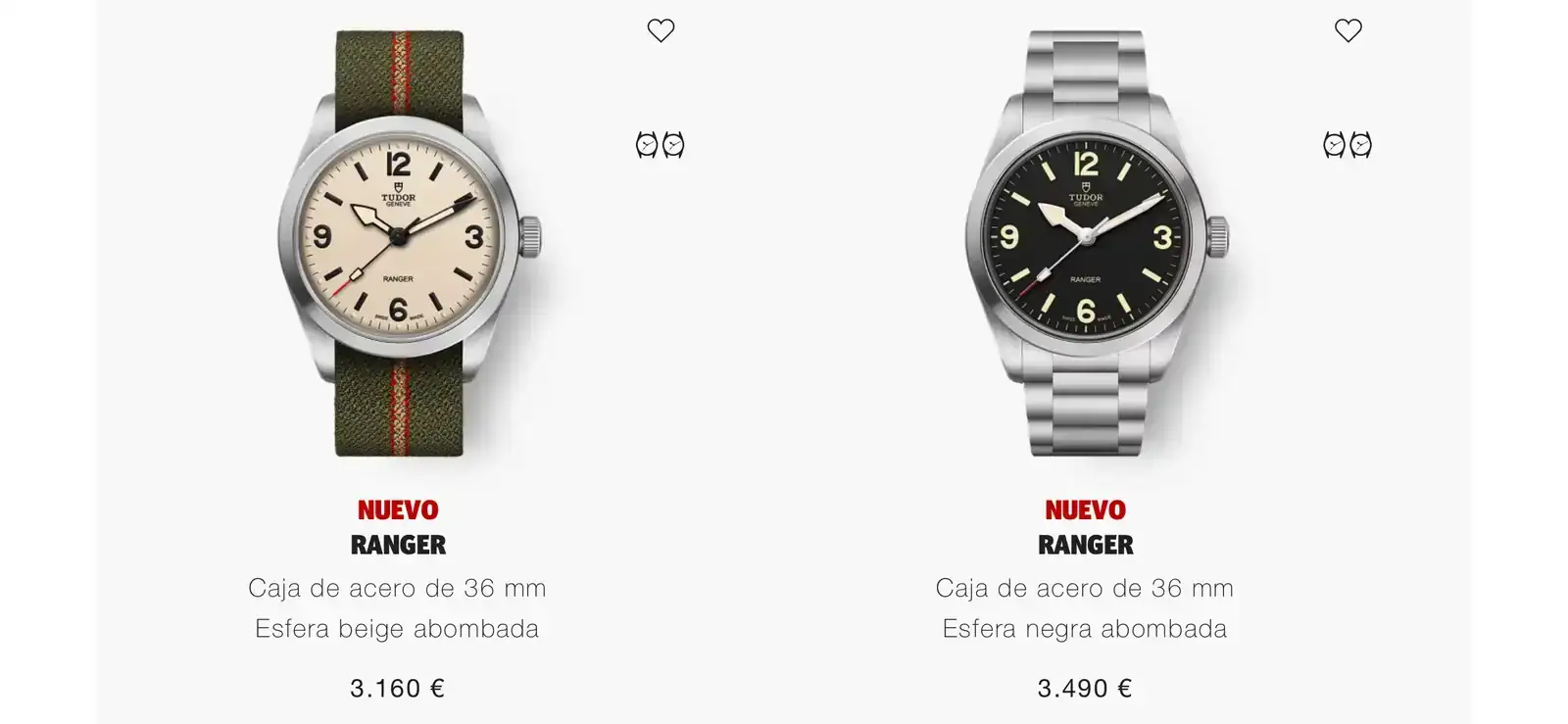Click "Caja de acero de 36 mm" under black watch

(x=1085, y=588)
